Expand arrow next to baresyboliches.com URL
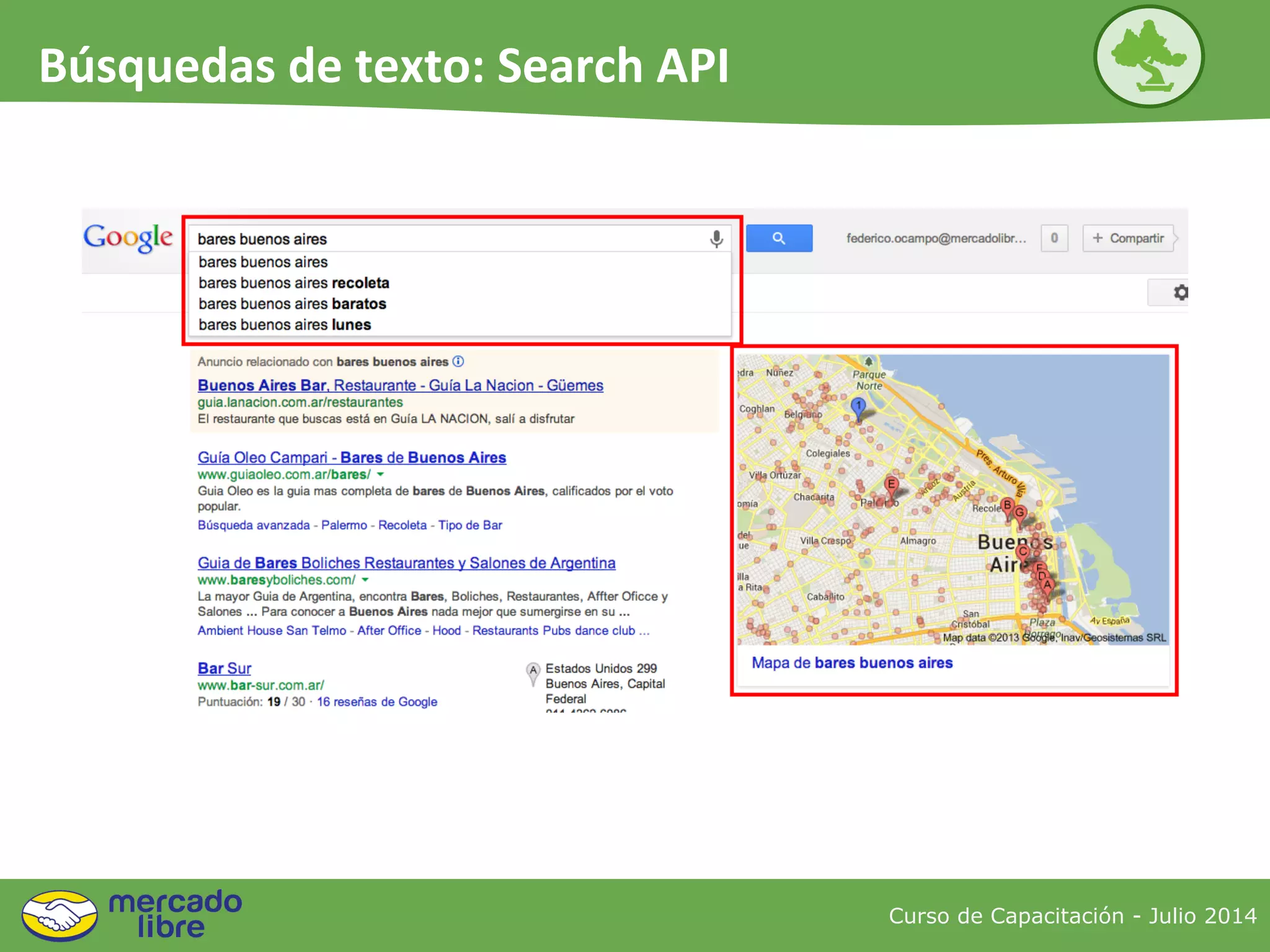This screenshot has width=1270, height=952. 365,580
